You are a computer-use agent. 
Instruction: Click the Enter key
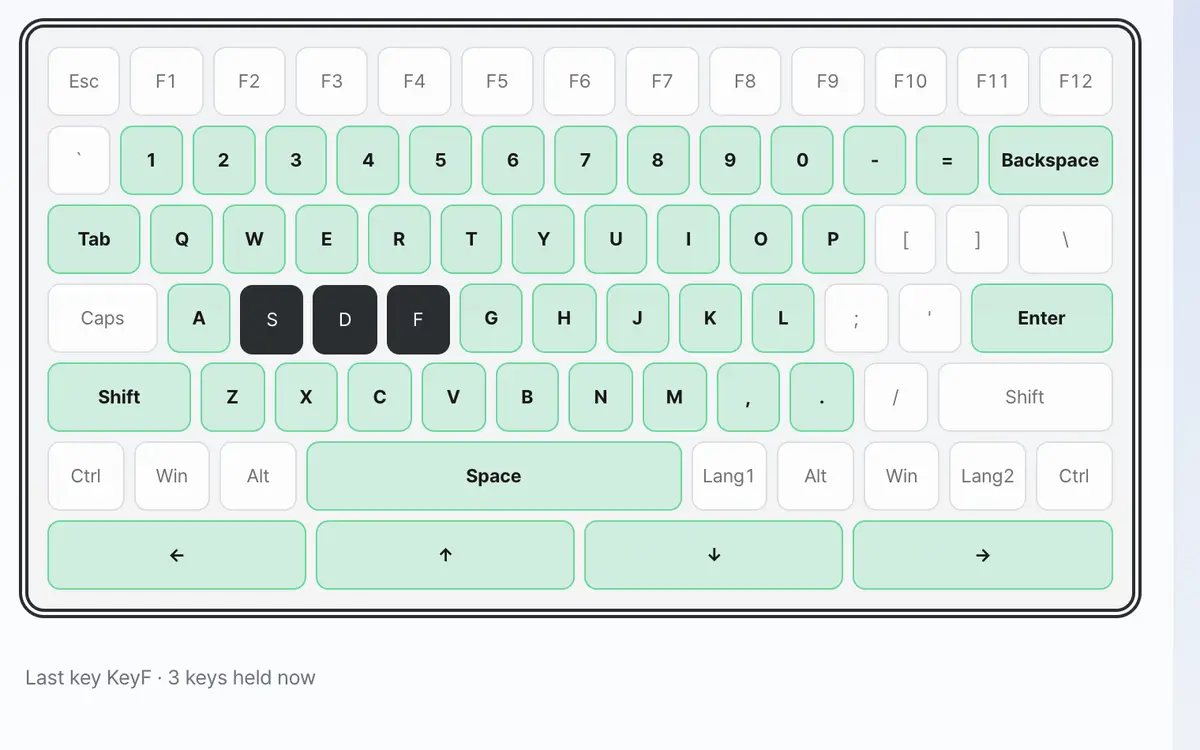pos(1042,318)
